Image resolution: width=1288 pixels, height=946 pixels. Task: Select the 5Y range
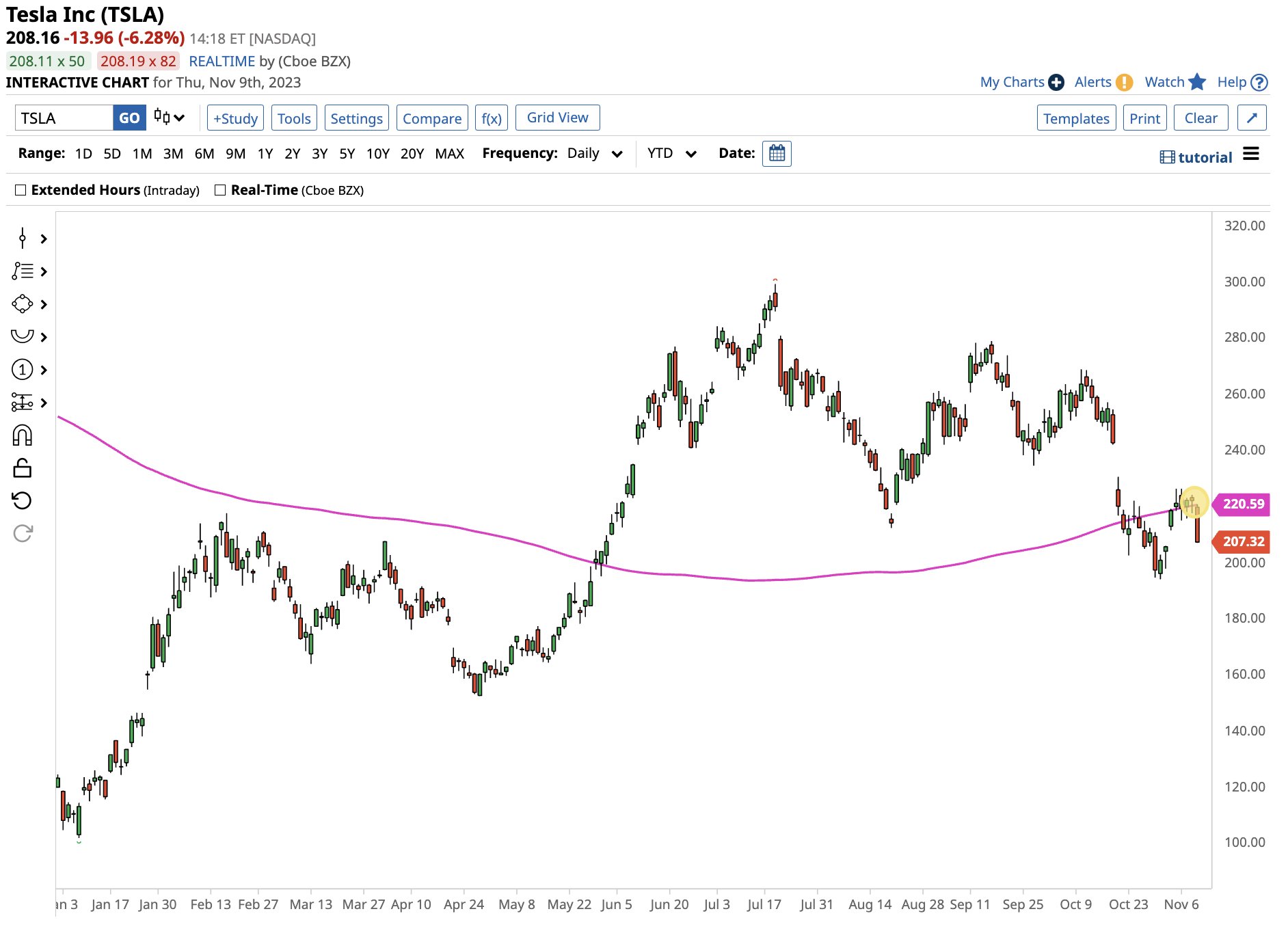click(347, 153)
